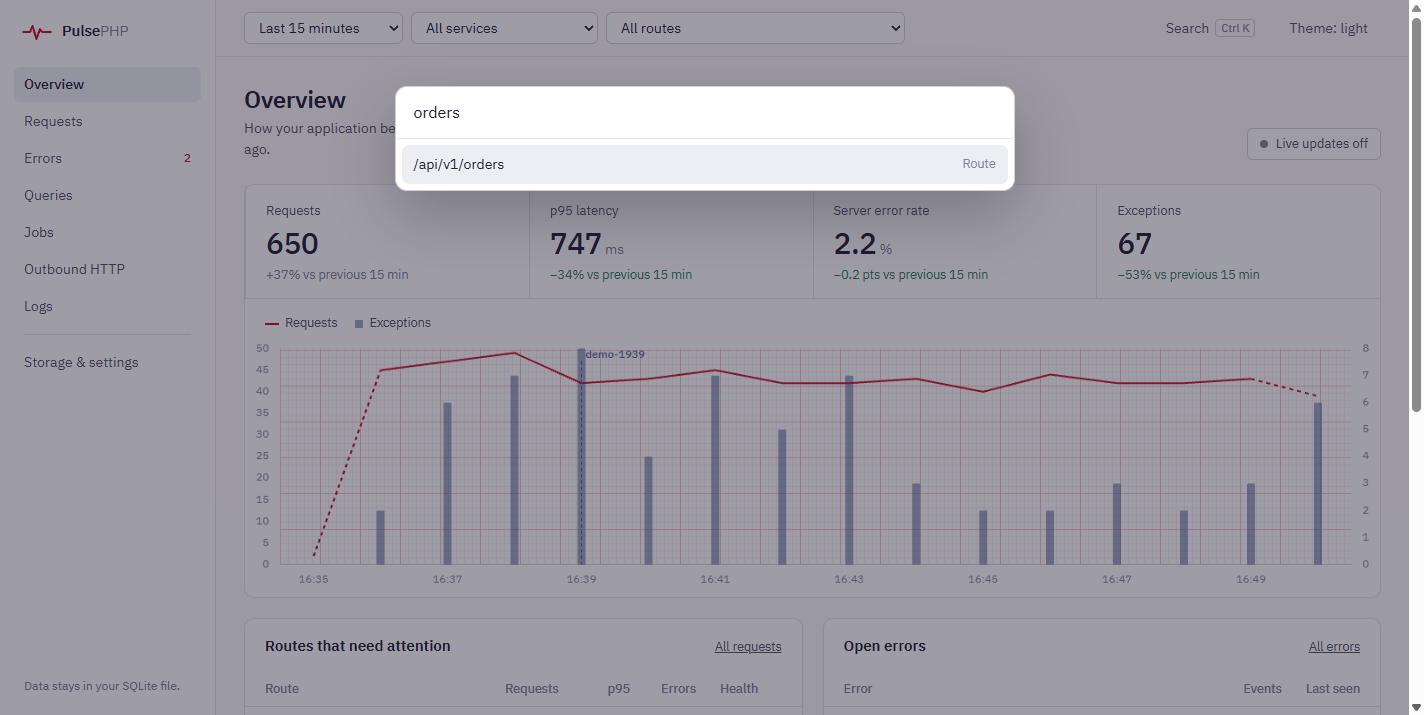This screenshot has height=715, width=1424.
Task: Open Search with the Ctrl K button
Action: (1210, 28)
